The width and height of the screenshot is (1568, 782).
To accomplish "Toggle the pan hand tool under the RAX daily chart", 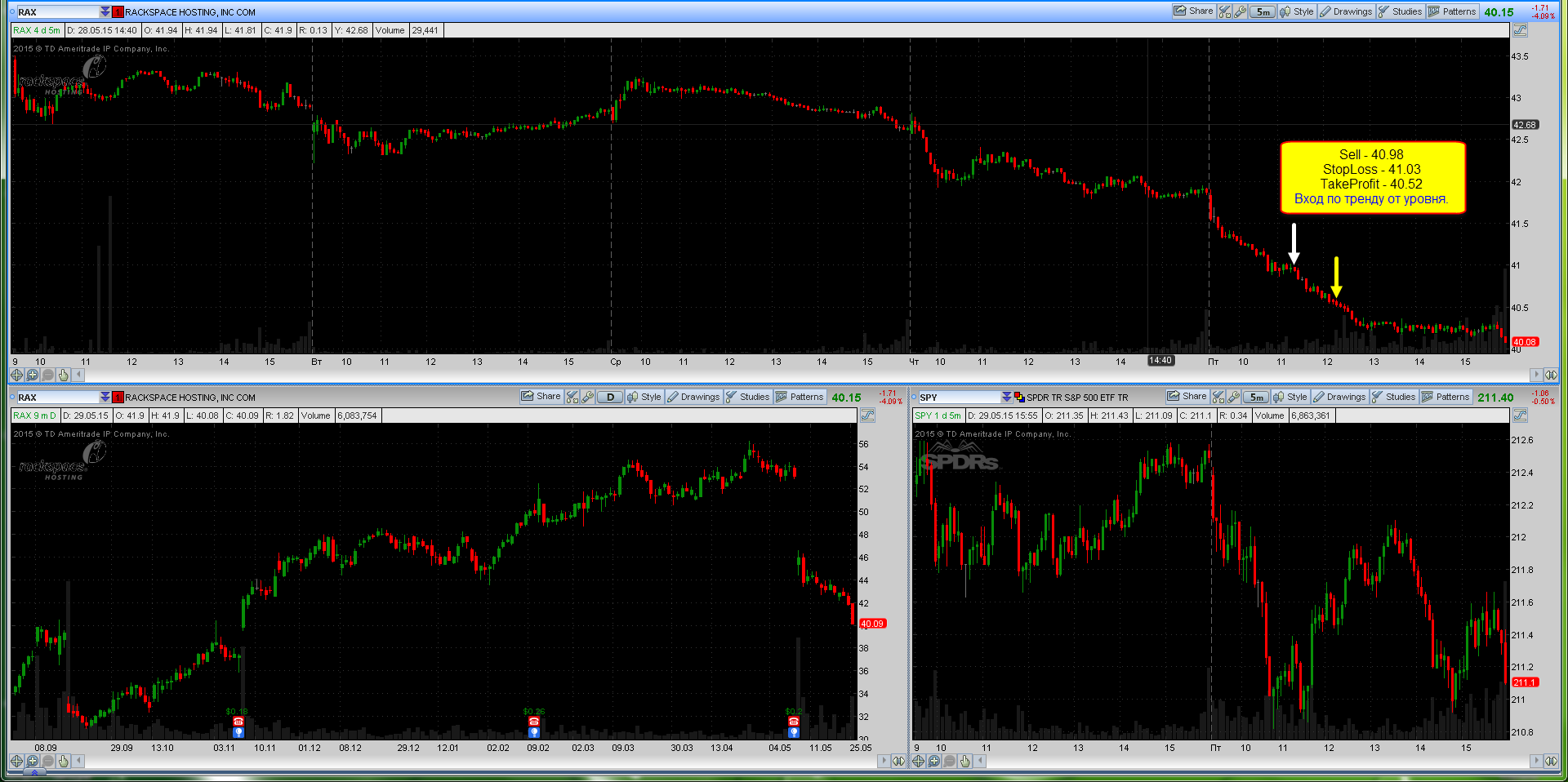I will (x=64, y=761).
